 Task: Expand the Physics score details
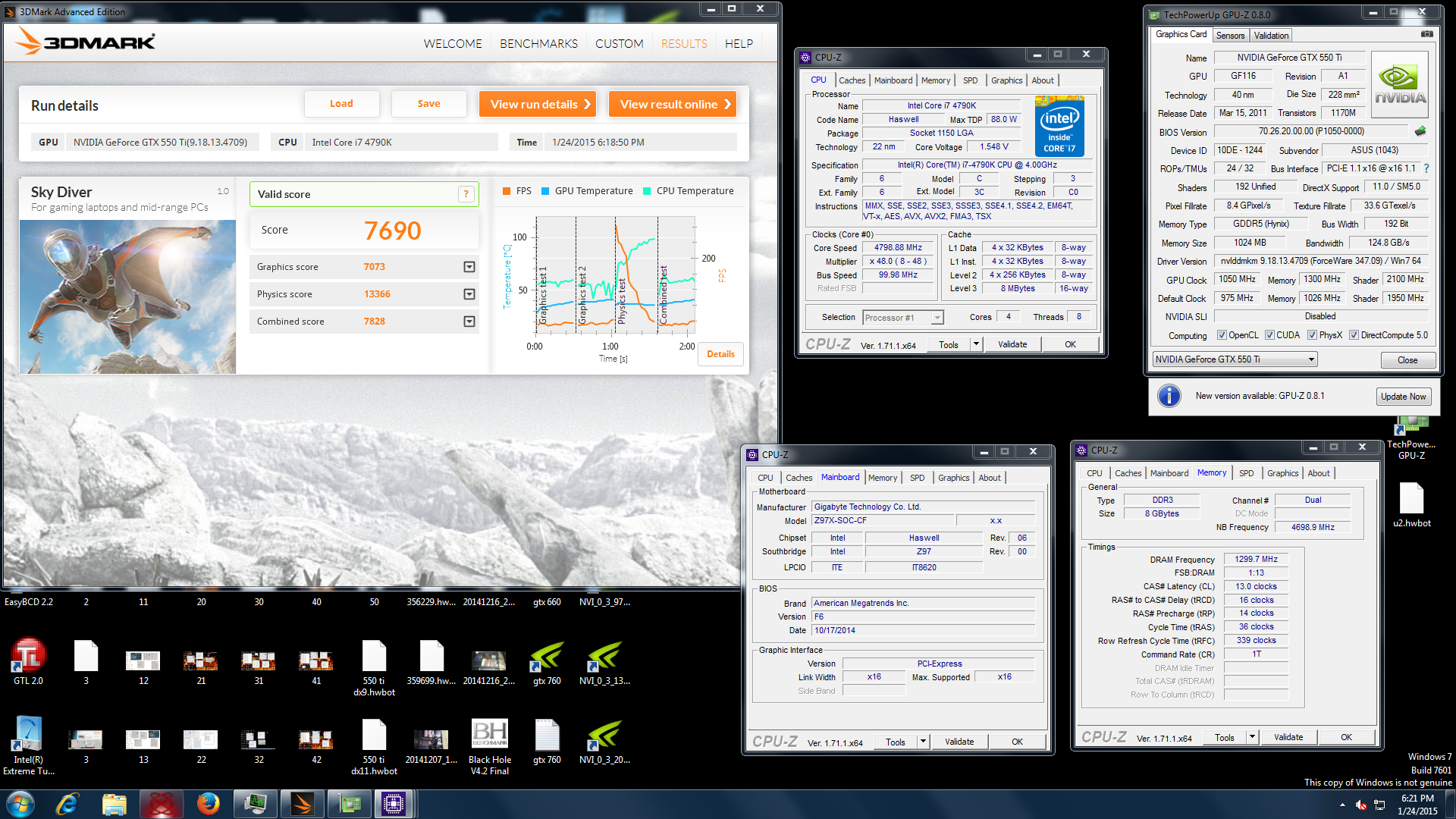click(x=469, y=294)
